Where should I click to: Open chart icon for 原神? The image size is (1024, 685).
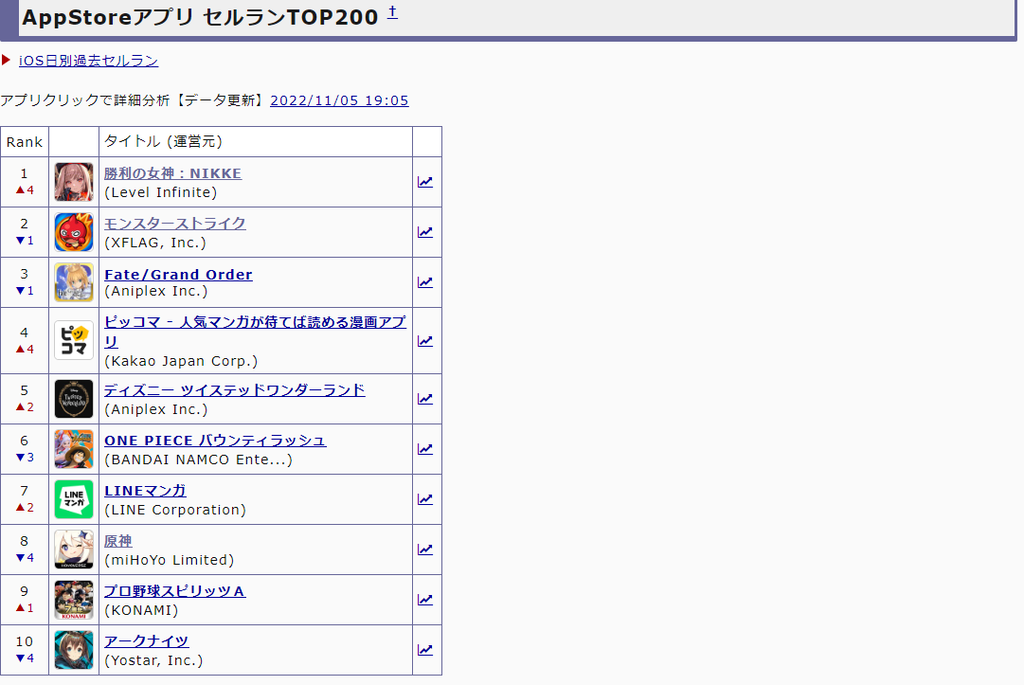(x=425, y=549)
